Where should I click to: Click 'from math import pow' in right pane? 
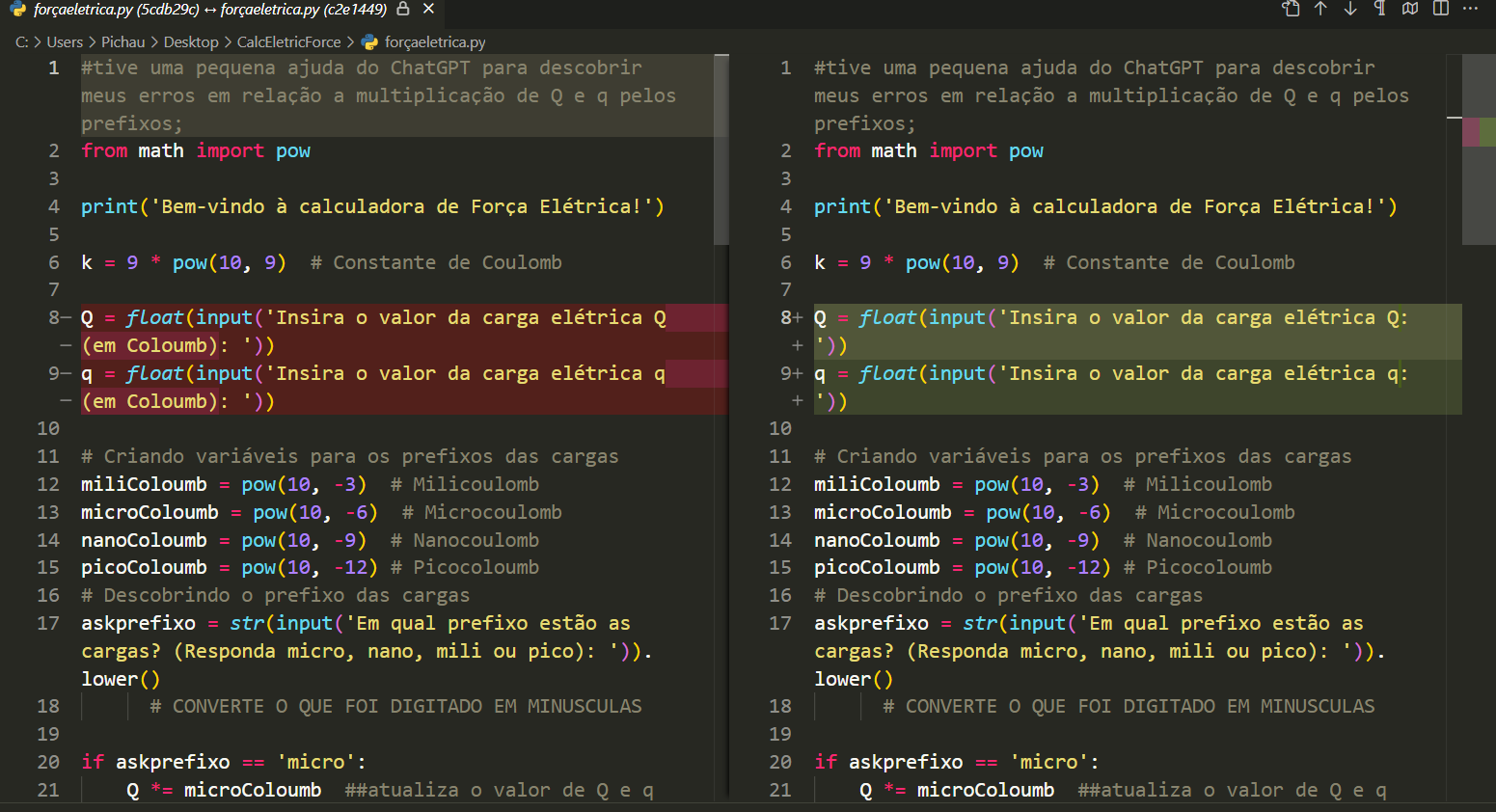click(x=929, y=150)
